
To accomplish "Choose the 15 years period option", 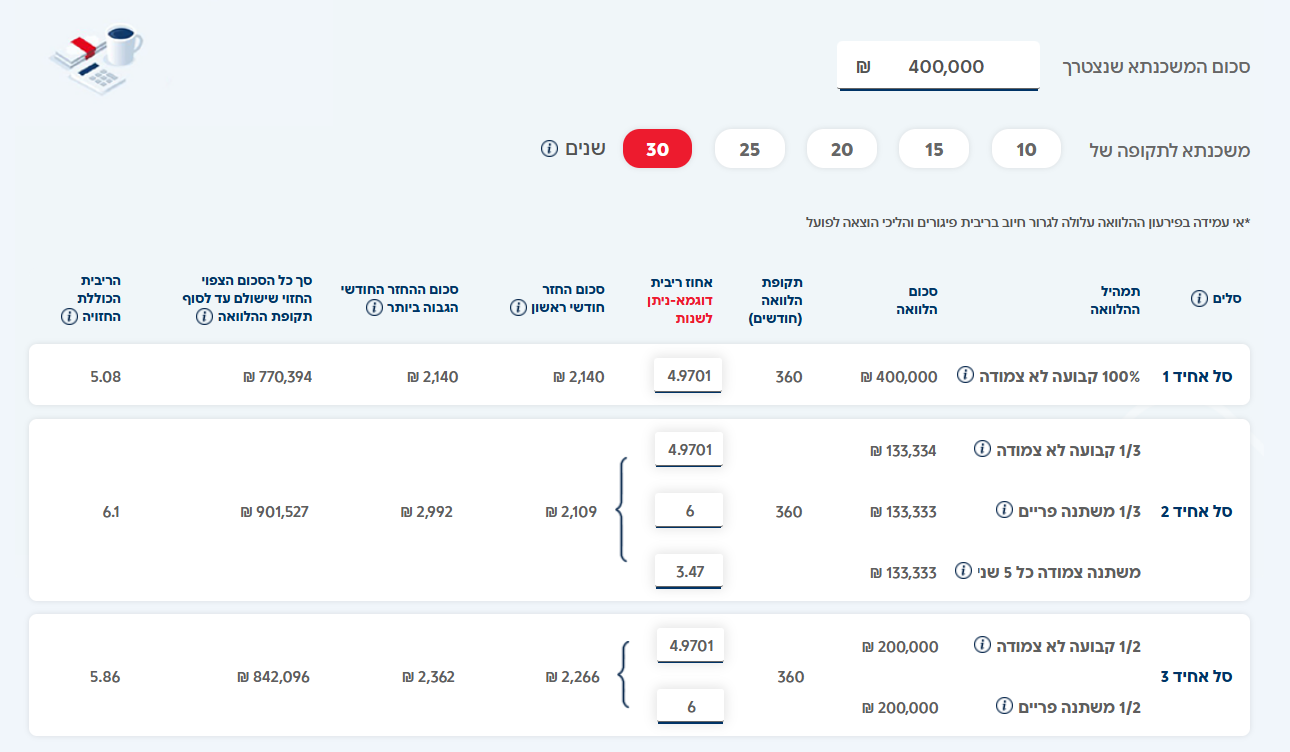I will point(934,150).
